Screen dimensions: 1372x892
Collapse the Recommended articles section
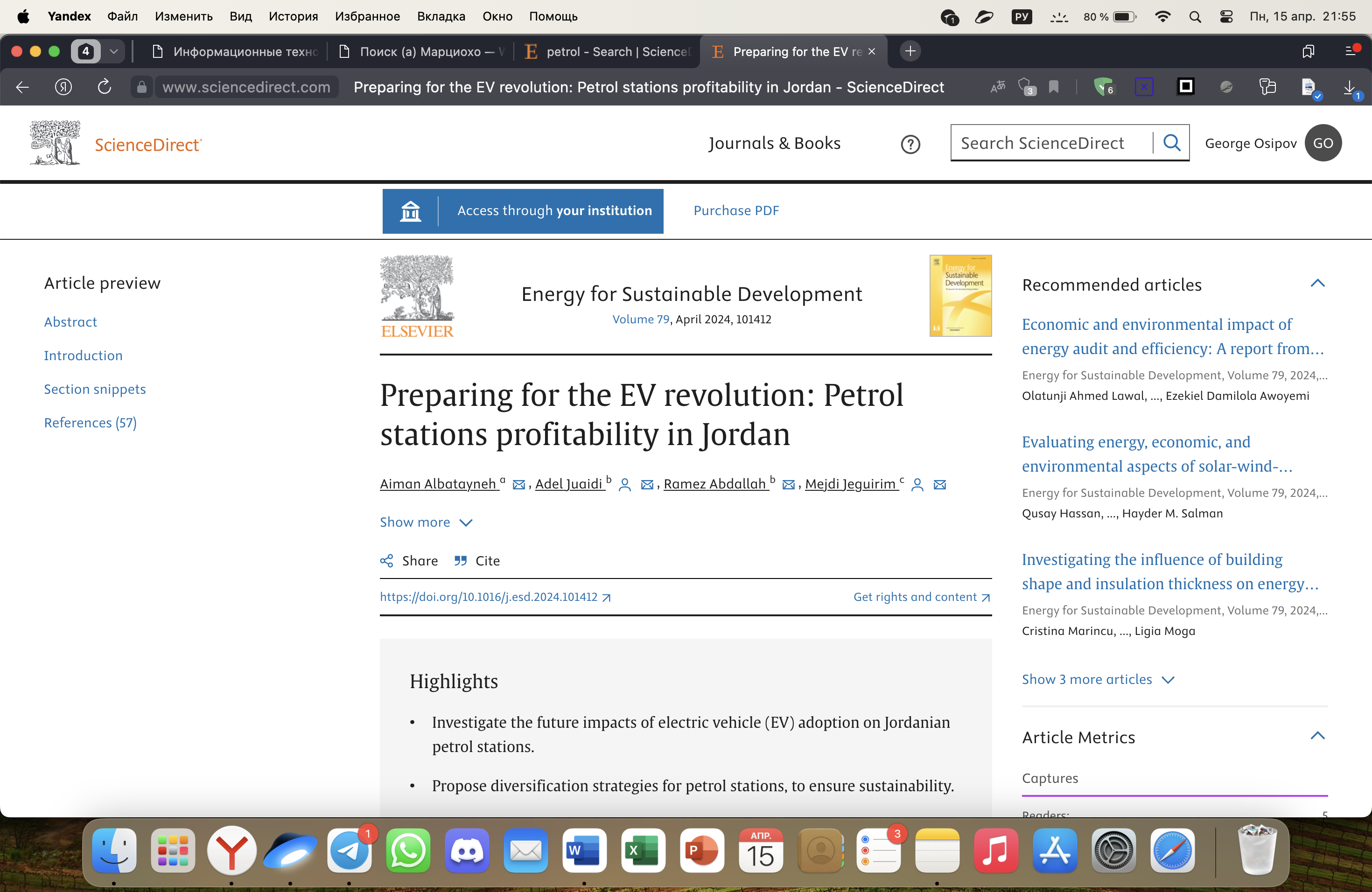[x=1318, y=283]
